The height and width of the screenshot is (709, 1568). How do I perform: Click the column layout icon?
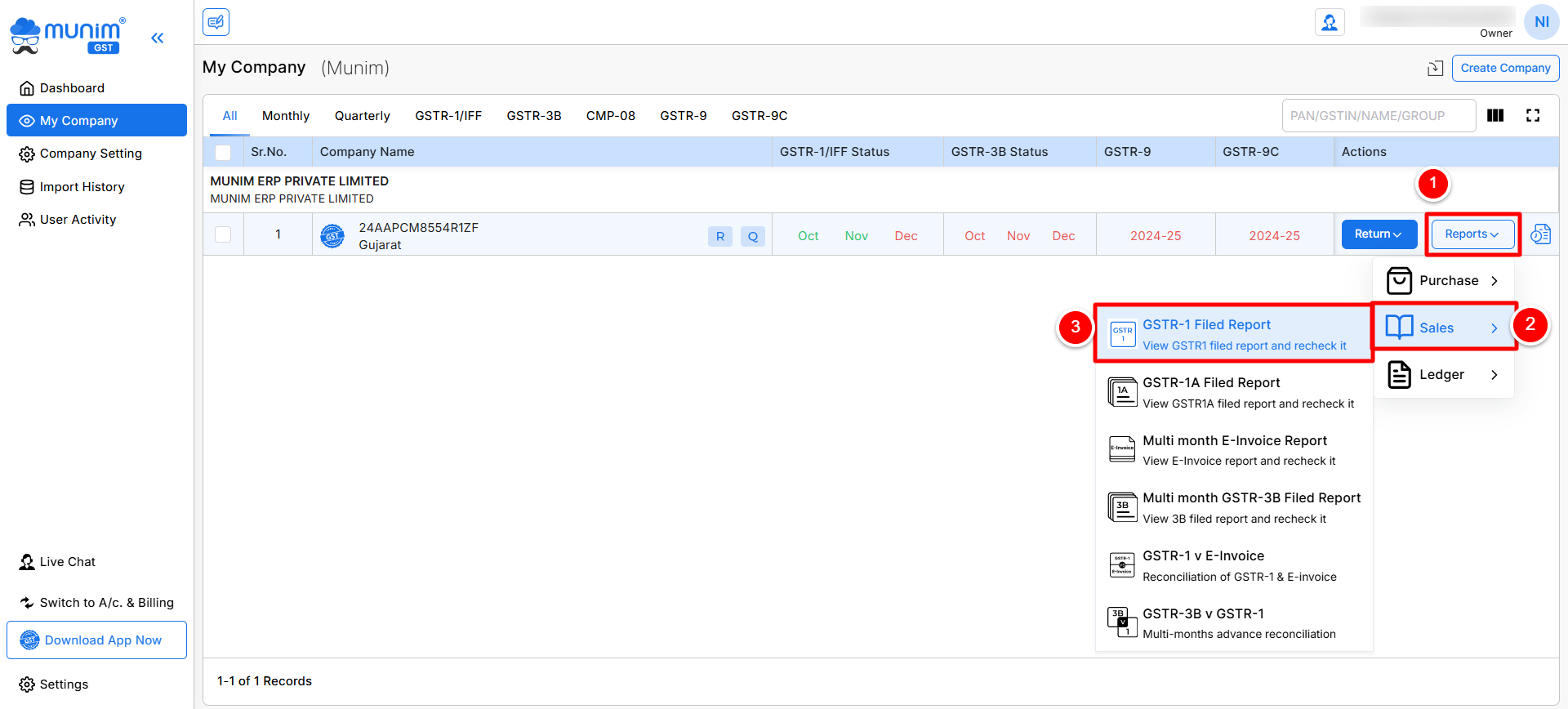click(x=1494, y=116)
